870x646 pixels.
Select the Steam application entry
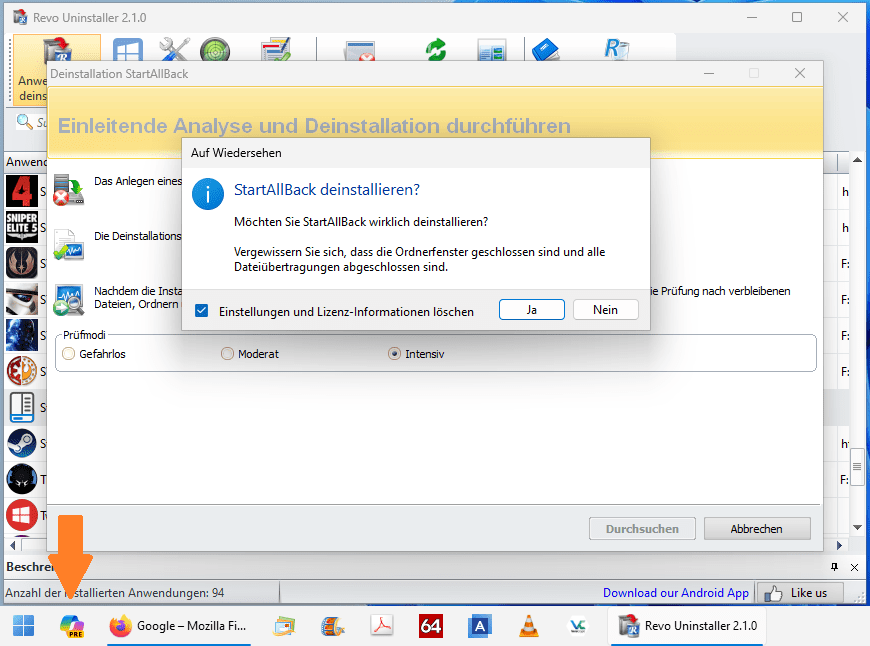click(22, 443)
